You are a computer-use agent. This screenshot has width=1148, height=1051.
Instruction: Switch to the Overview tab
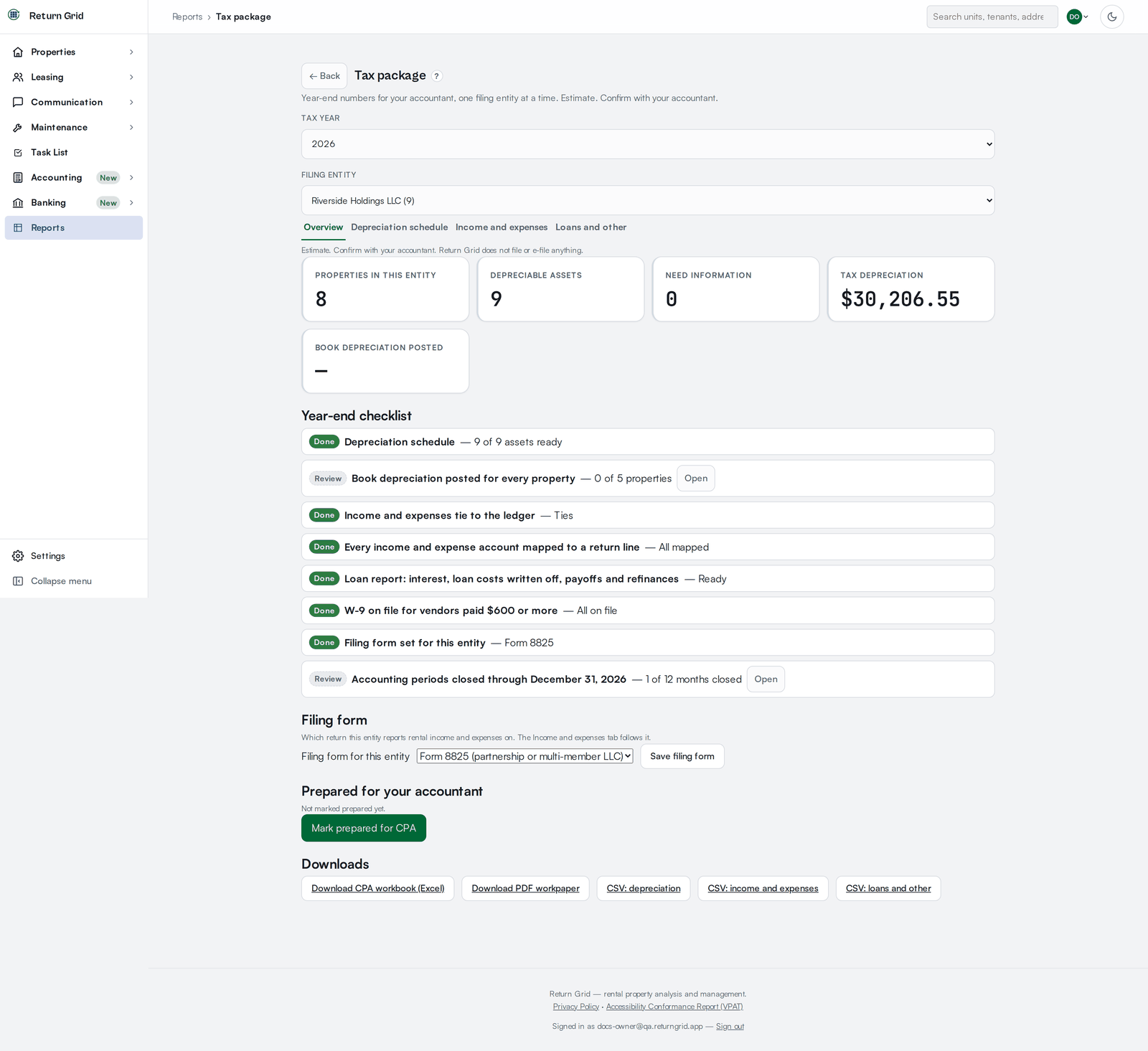324,227
